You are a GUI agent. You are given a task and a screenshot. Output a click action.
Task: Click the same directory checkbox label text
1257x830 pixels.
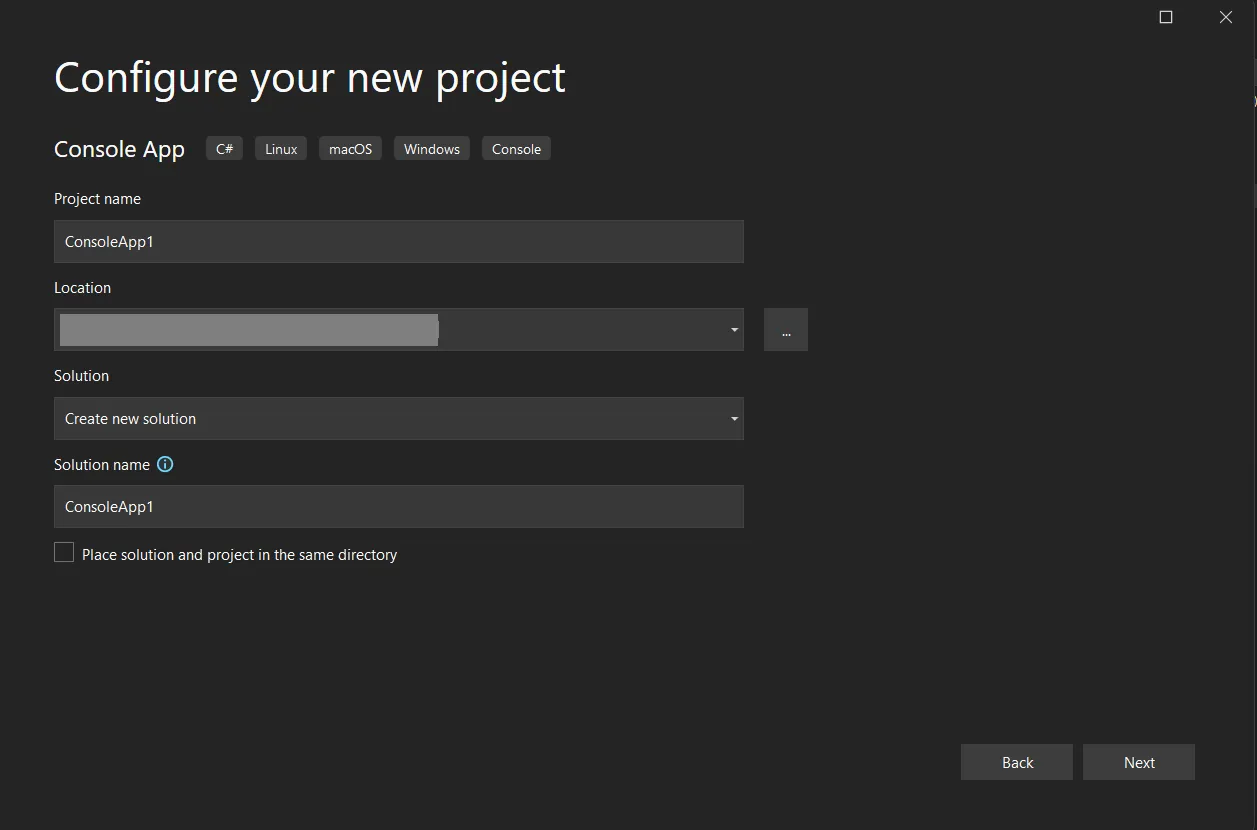(239, 555)
